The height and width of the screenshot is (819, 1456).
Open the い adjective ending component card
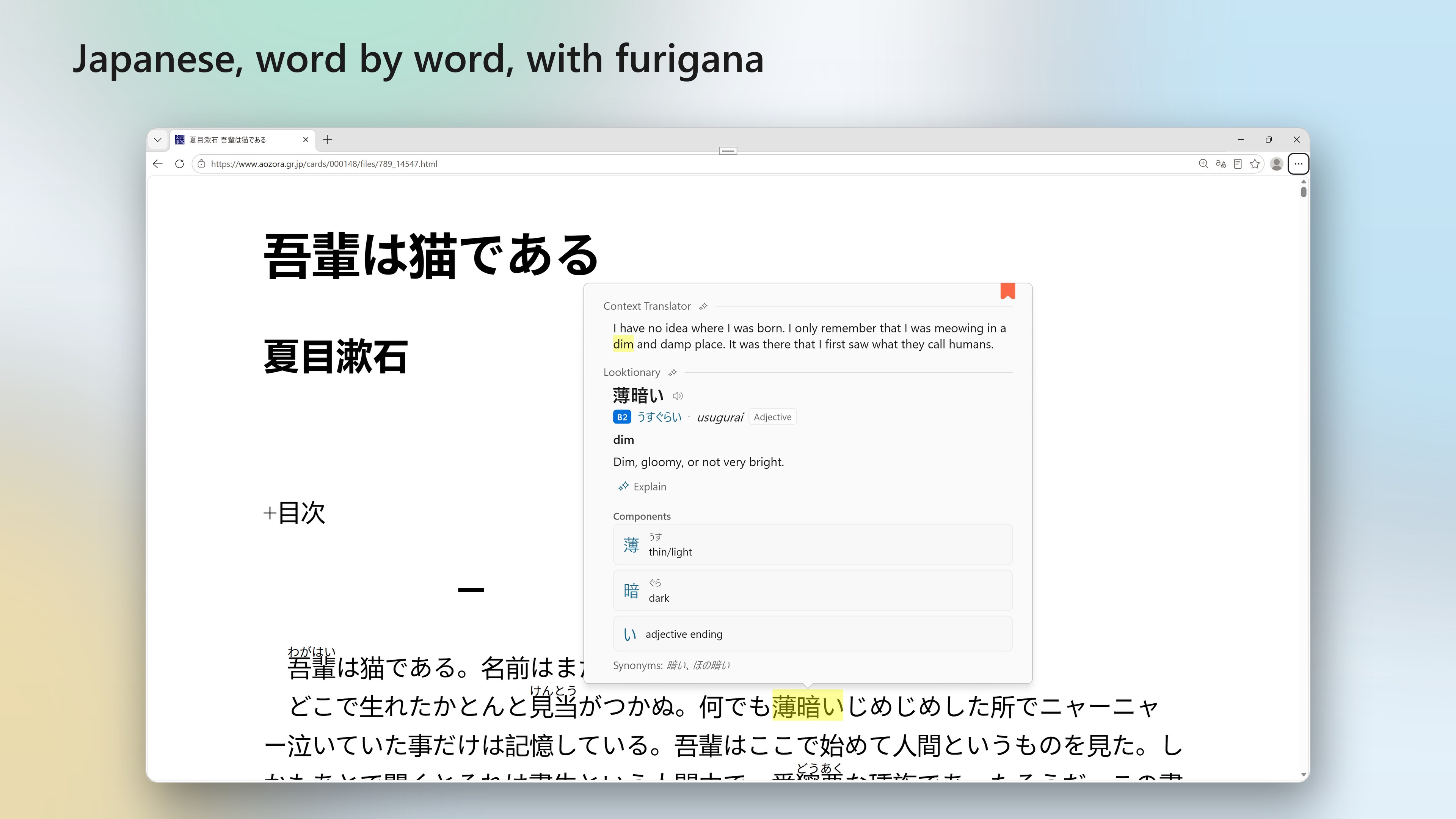812,634
